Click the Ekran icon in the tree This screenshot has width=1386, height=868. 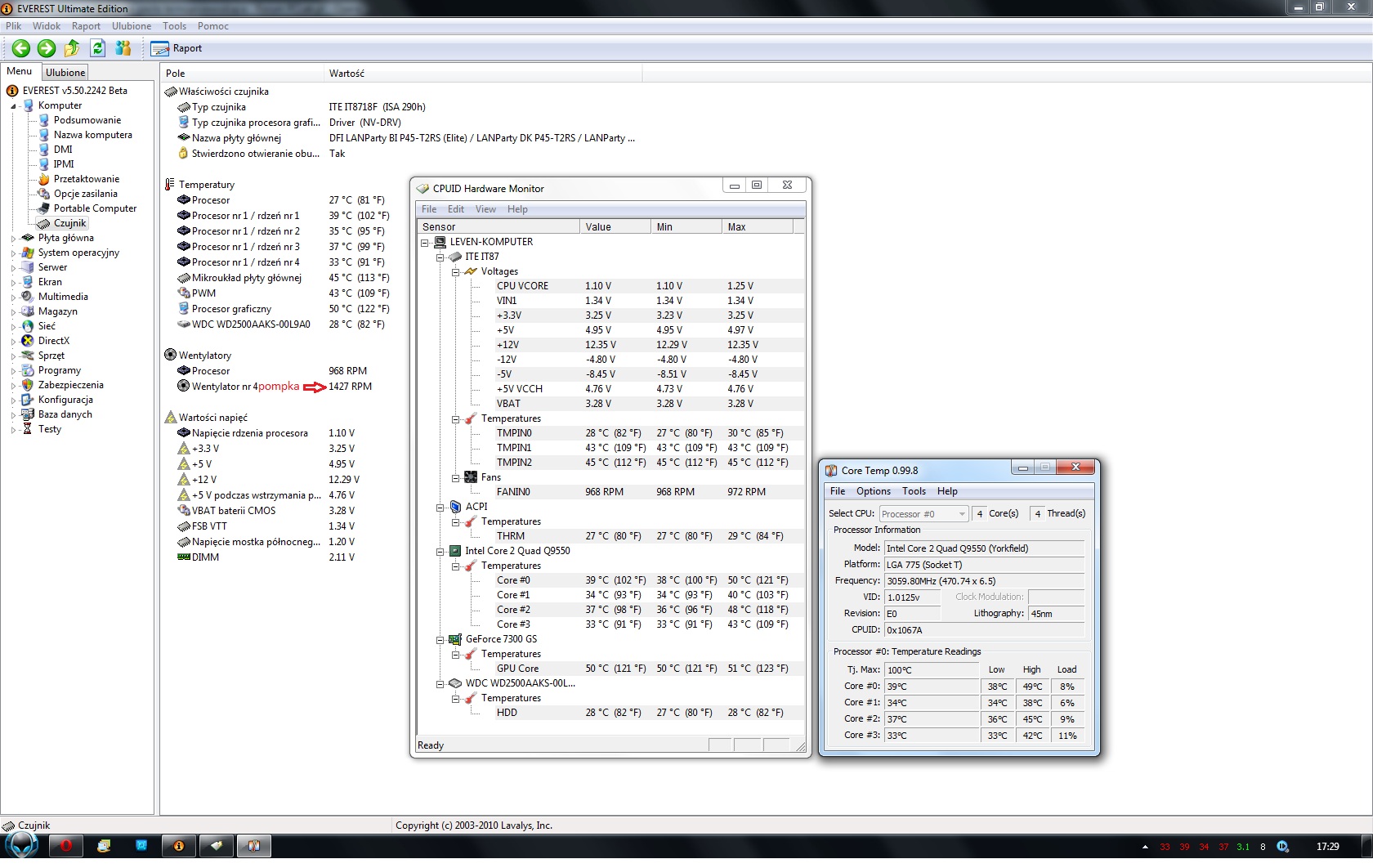(x=28, y=282)
